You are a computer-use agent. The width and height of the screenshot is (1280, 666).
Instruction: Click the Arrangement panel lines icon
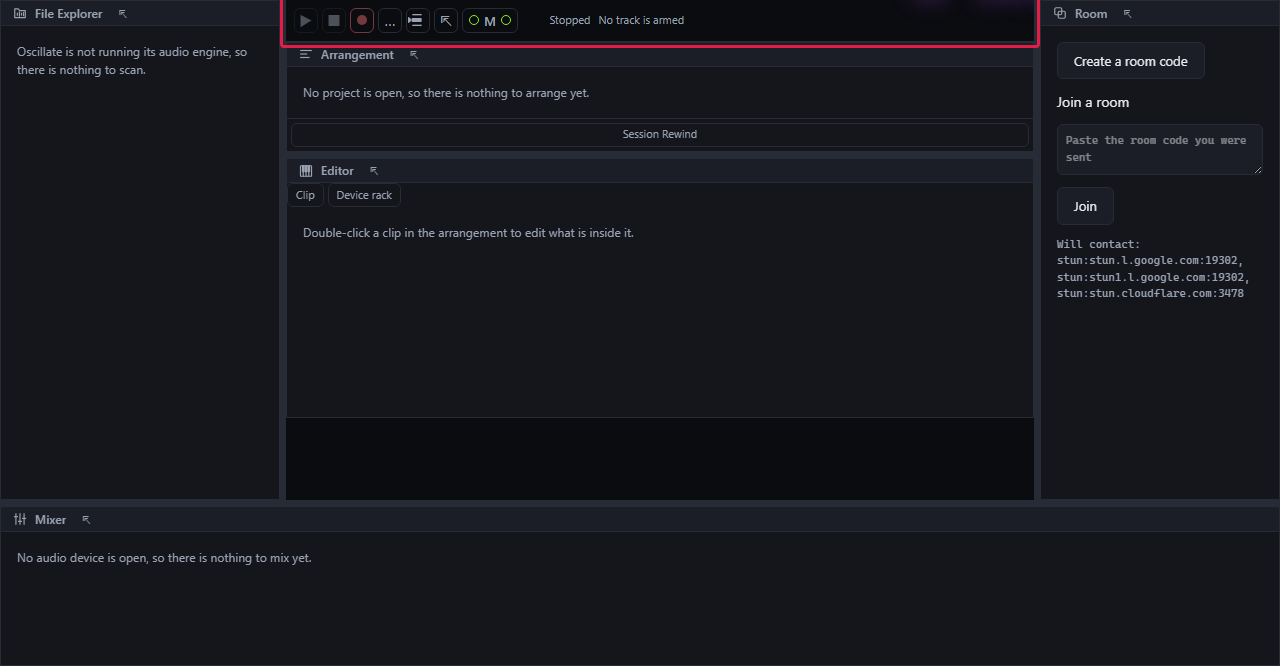pyautogui.click(x=306, y=55)
